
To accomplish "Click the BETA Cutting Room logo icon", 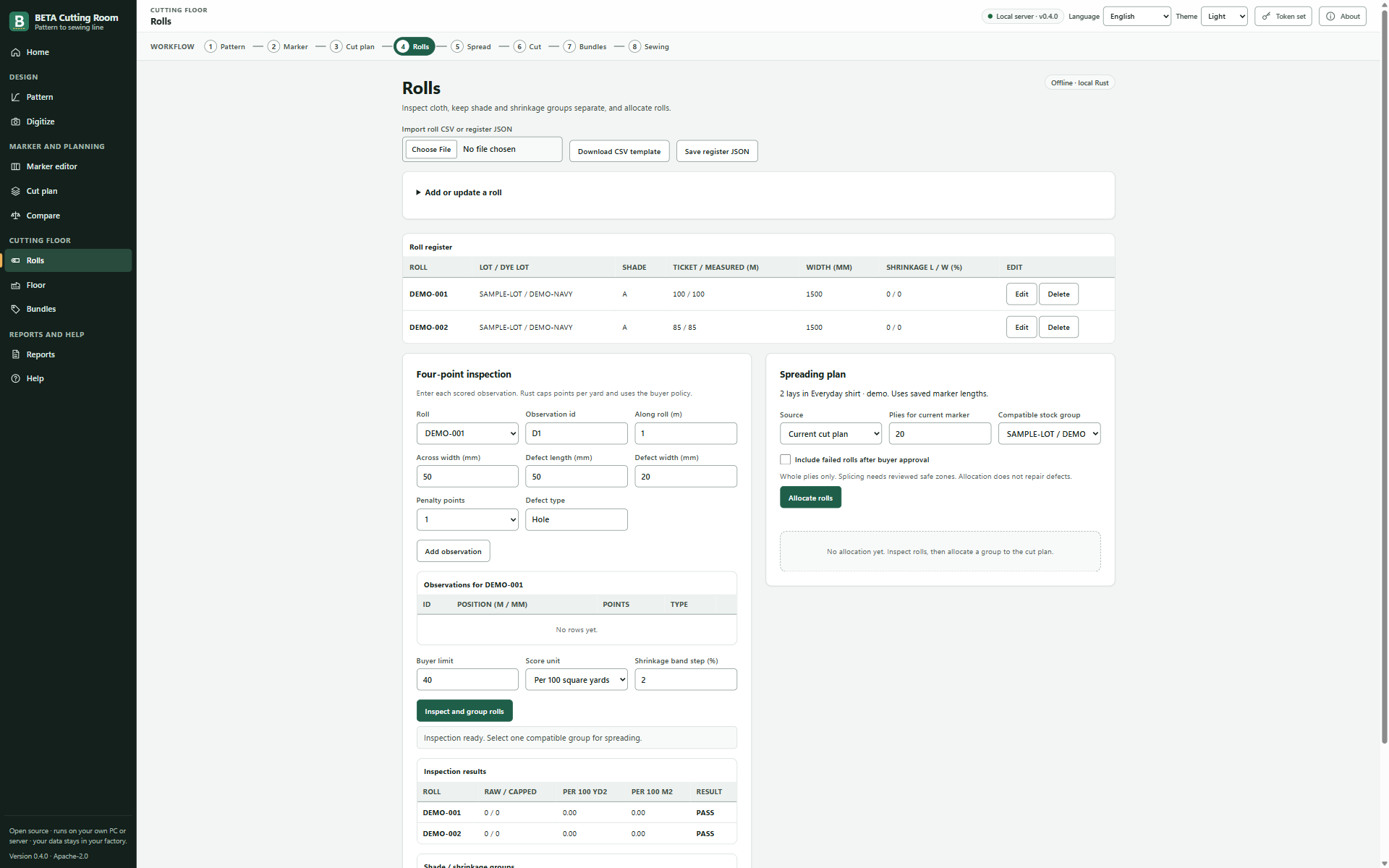I will [20, 21].
